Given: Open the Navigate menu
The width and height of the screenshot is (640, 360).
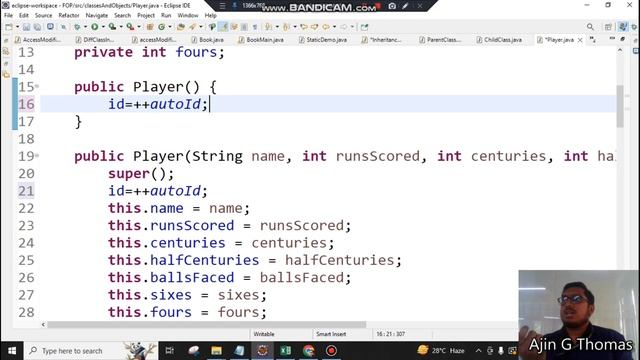Looking at the screenshot, I should point(97,16).
